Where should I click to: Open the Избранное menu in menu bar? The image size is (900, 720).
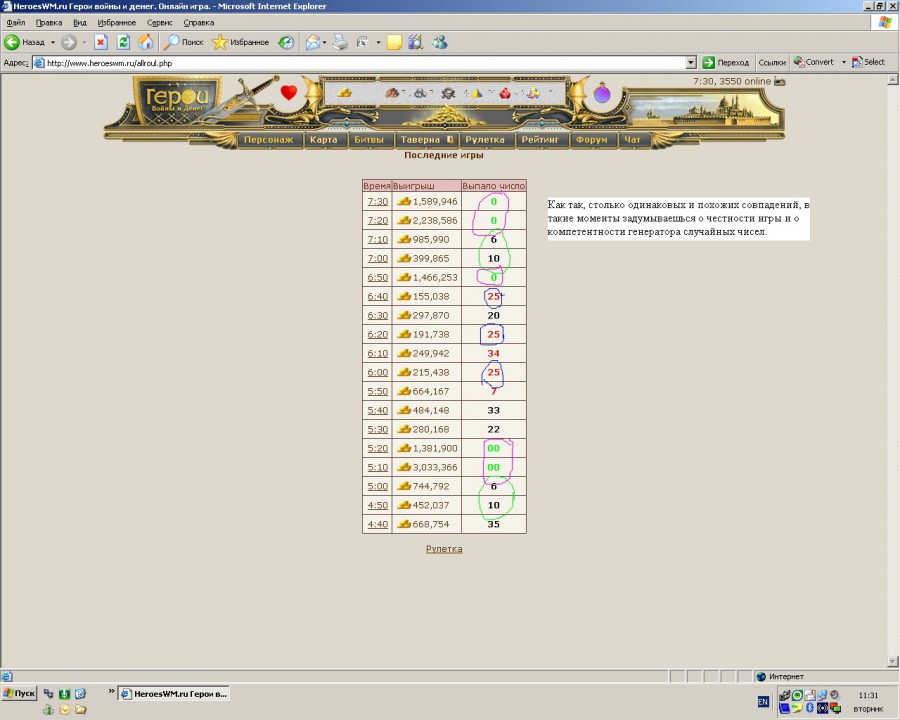(x=117, y=22)
